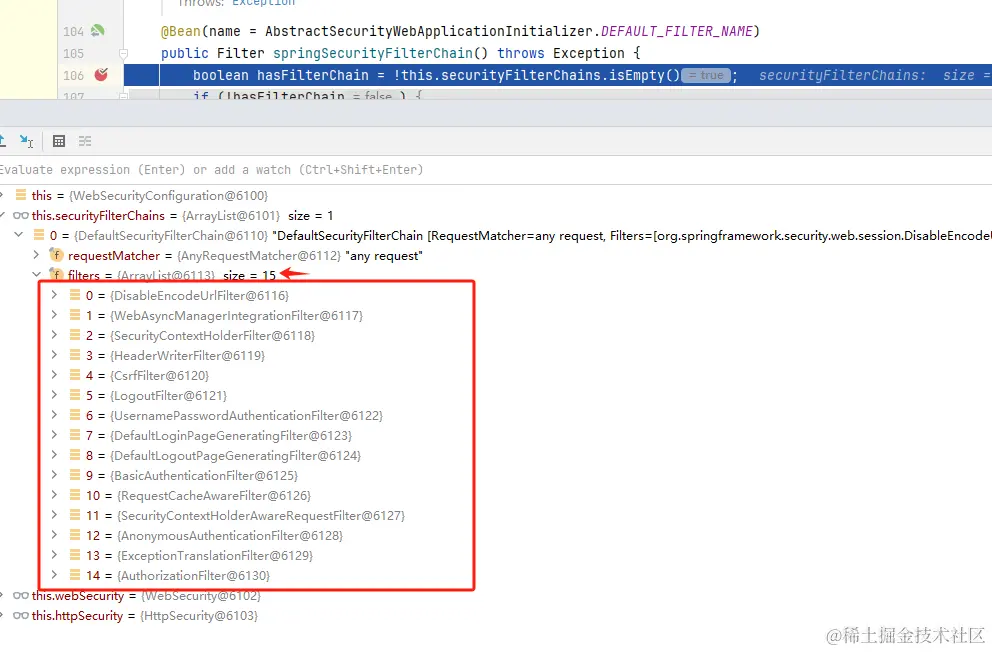This screenshot has width=992, height=652.
Task: Expand the UsernamePasswordAuthenticationFilter@6122 entry
Action: click(x=54, y=415)
